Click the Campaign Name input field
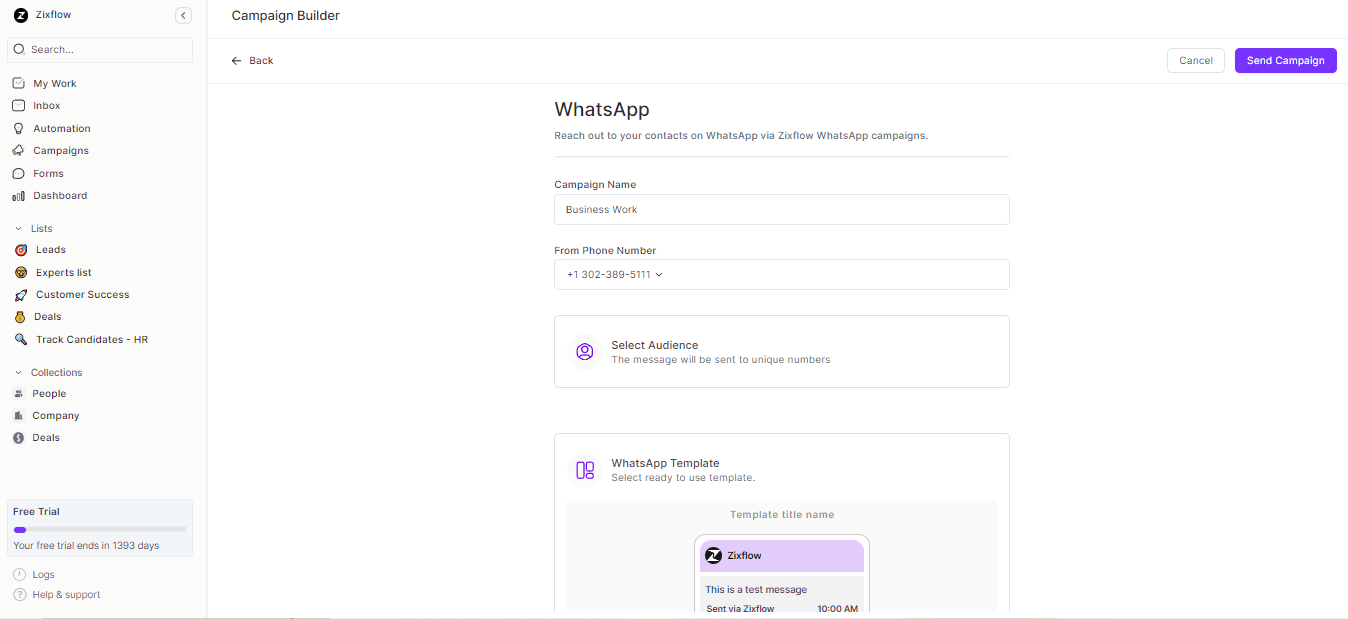Viewport: 1348px width, 619px height. (x=781, y=209)
